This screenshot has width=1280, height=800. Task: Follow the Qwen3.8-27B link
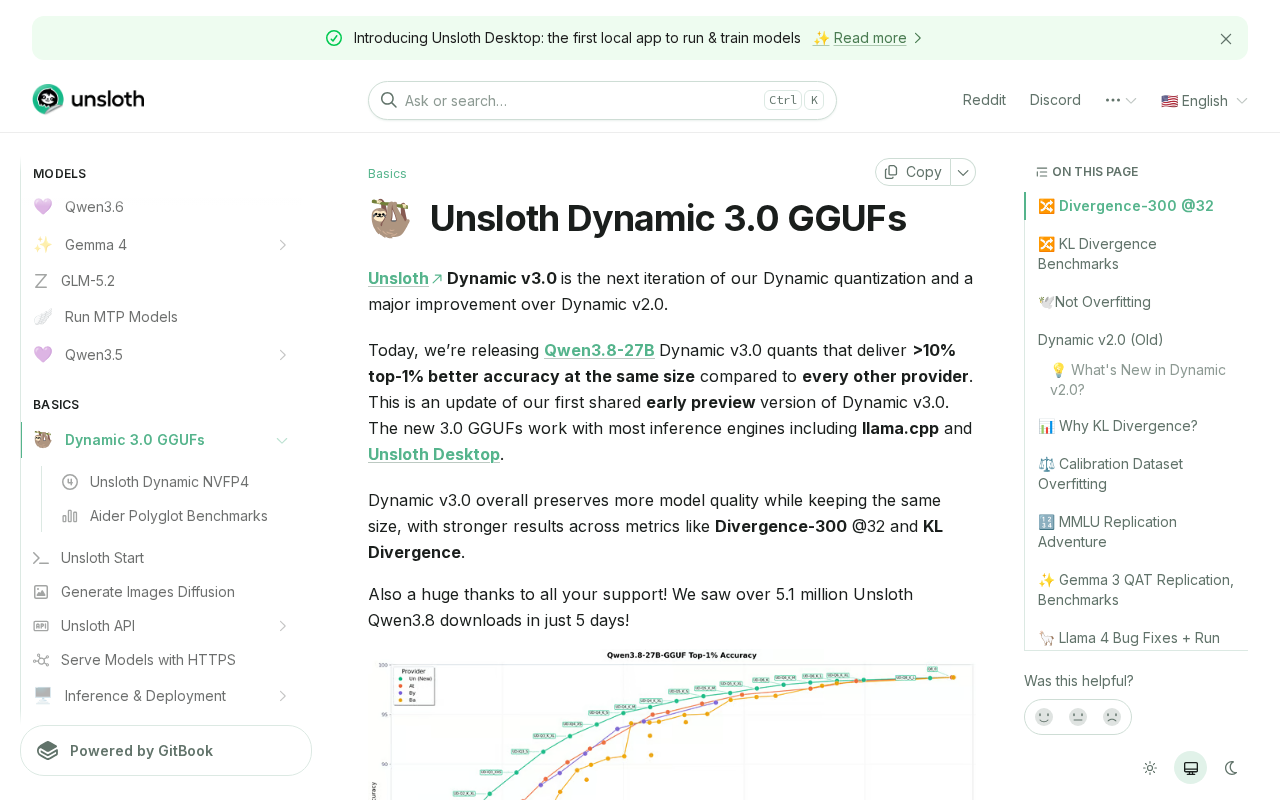(599, 350)
